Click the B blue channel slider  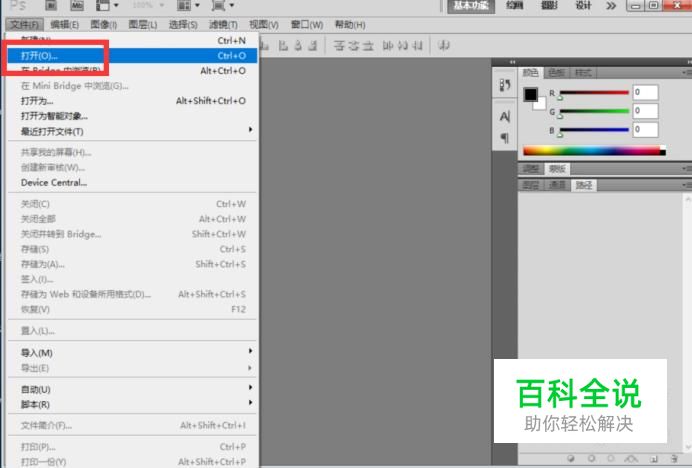coord(594,130)
